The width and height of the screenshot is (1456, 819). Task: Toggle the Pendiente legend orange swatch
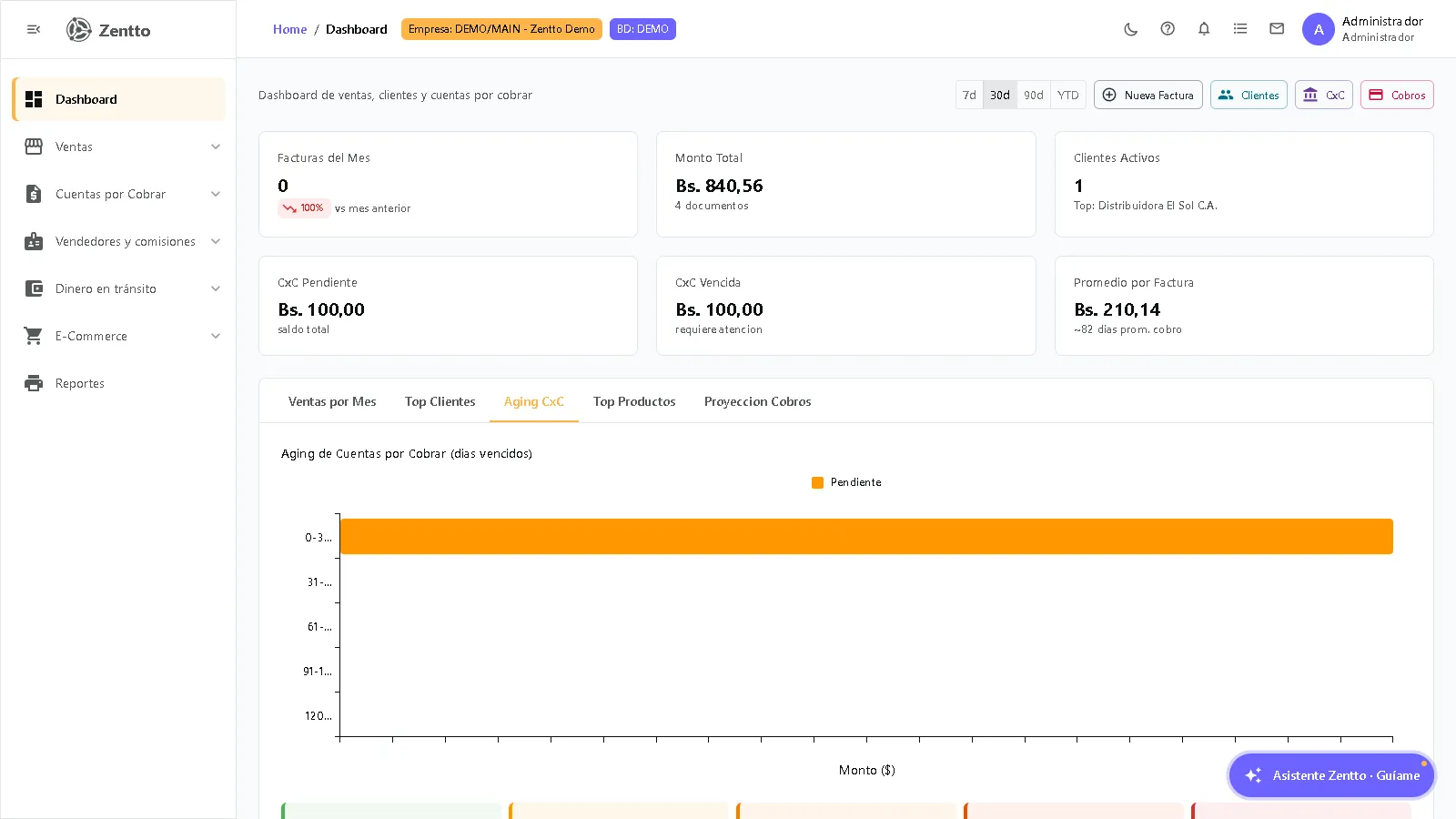pyautogui.click(x=817, y=482)
